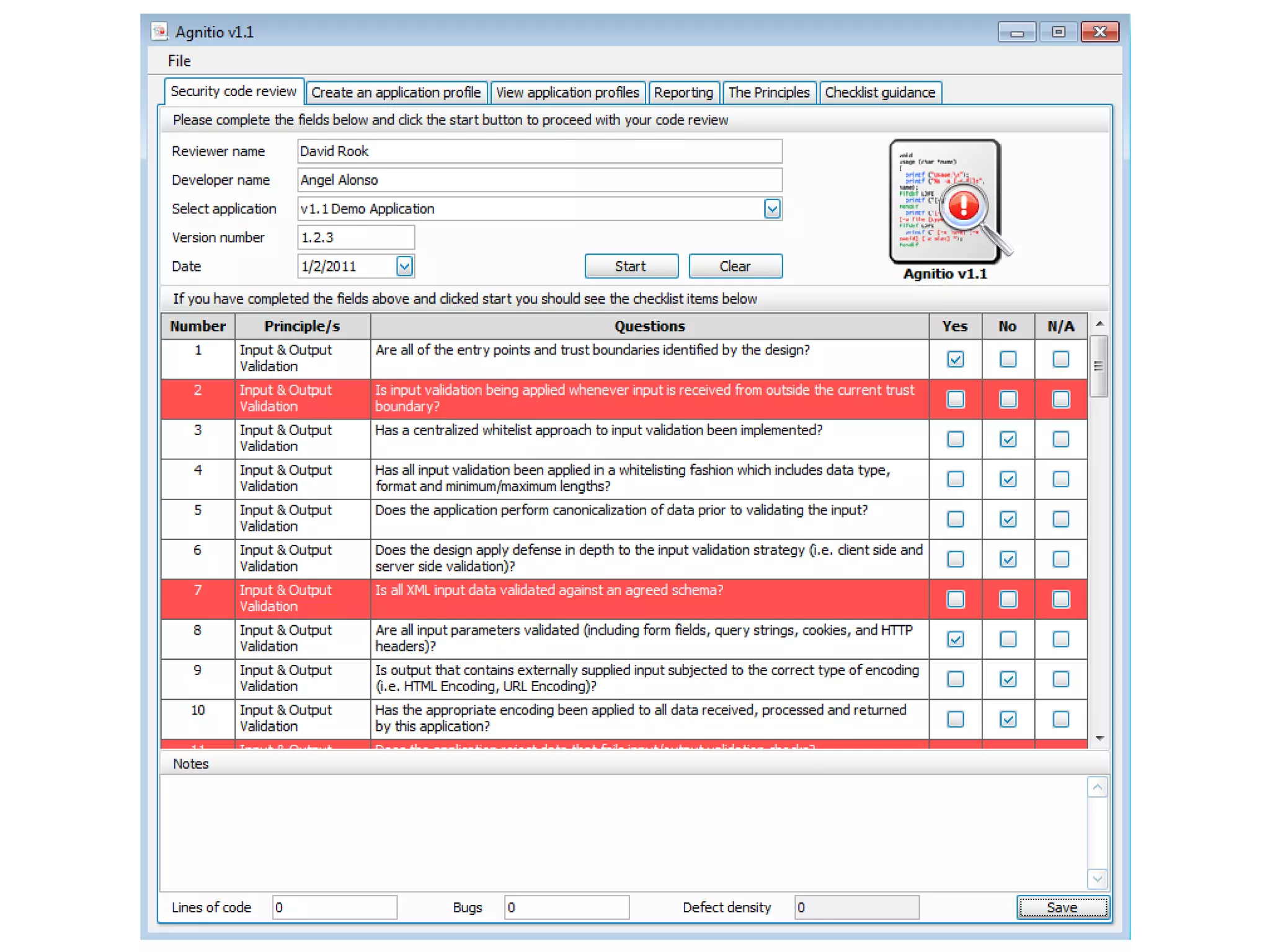
Task: Uncheck the No box for question 3
Action: (1008, 439)
